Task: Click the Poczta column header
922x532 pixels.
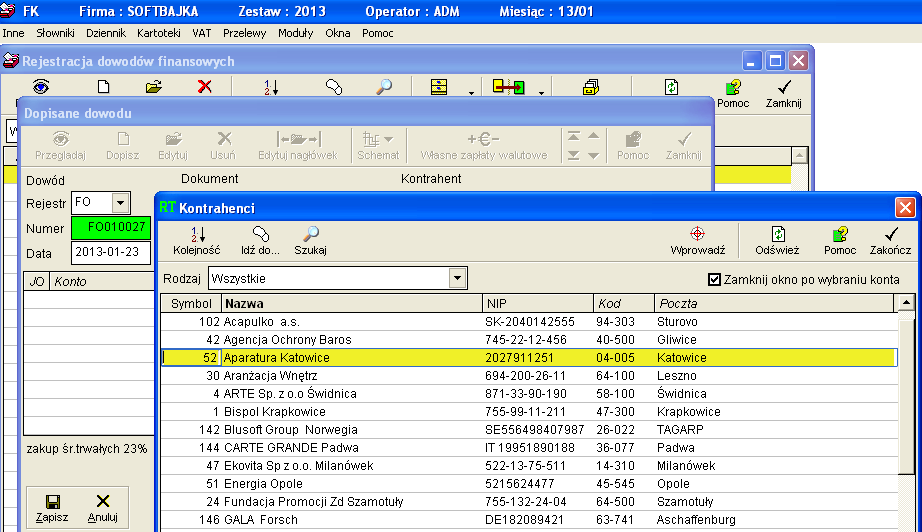Action: pyautogui.click(x=774, y=303)
